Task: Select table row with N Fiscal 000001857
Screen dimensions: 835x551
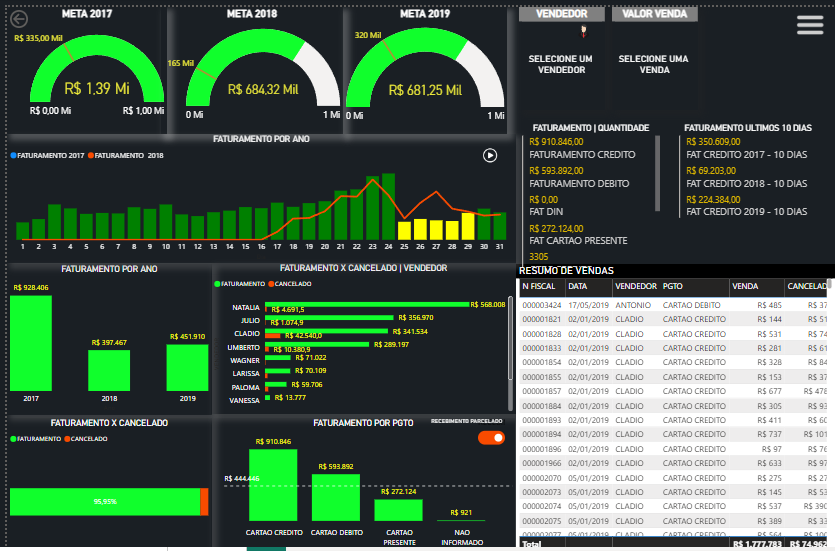Action: point(674,391)
